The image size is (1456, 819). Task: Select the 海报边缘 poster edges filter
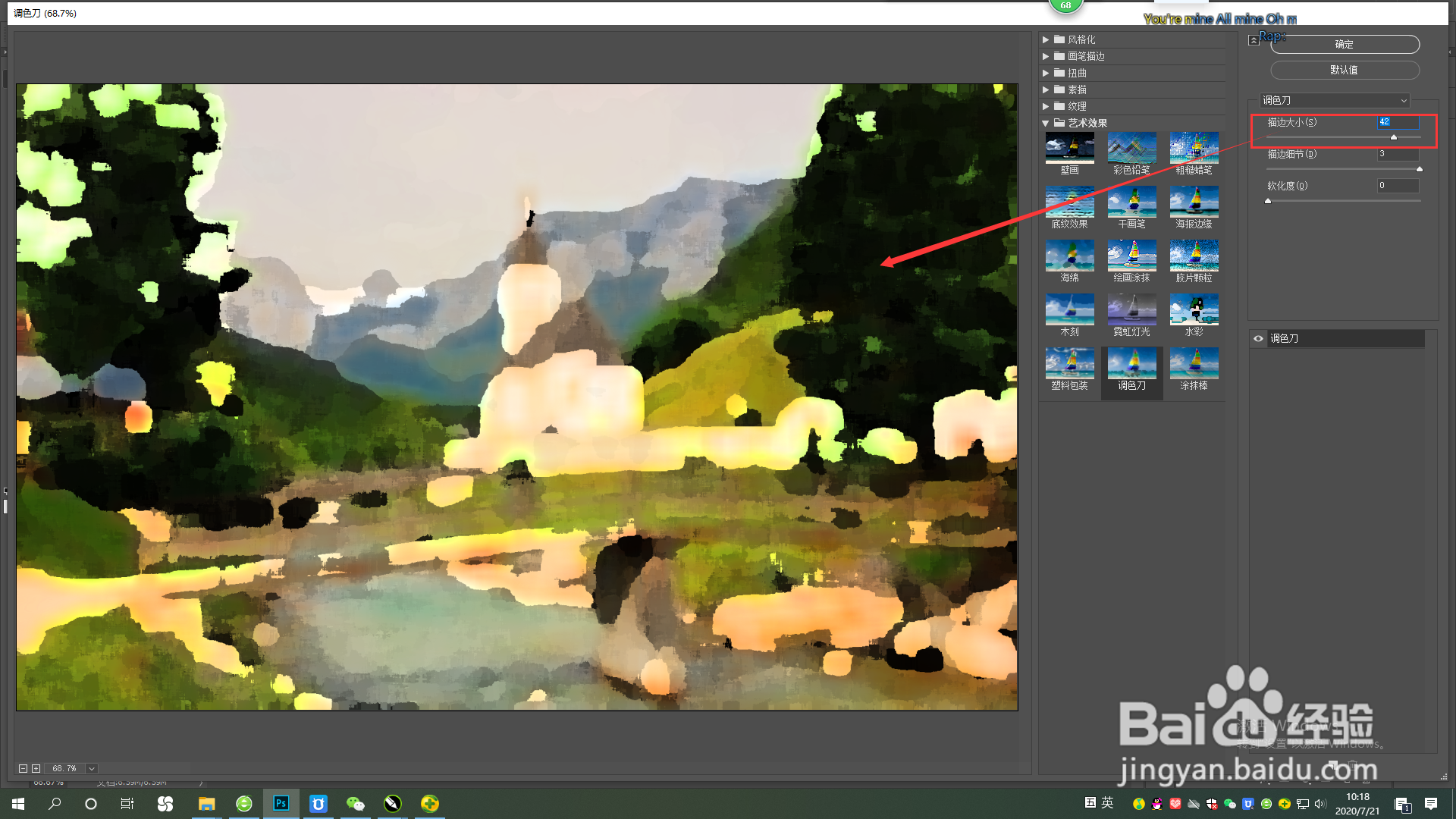(1194, 203)
